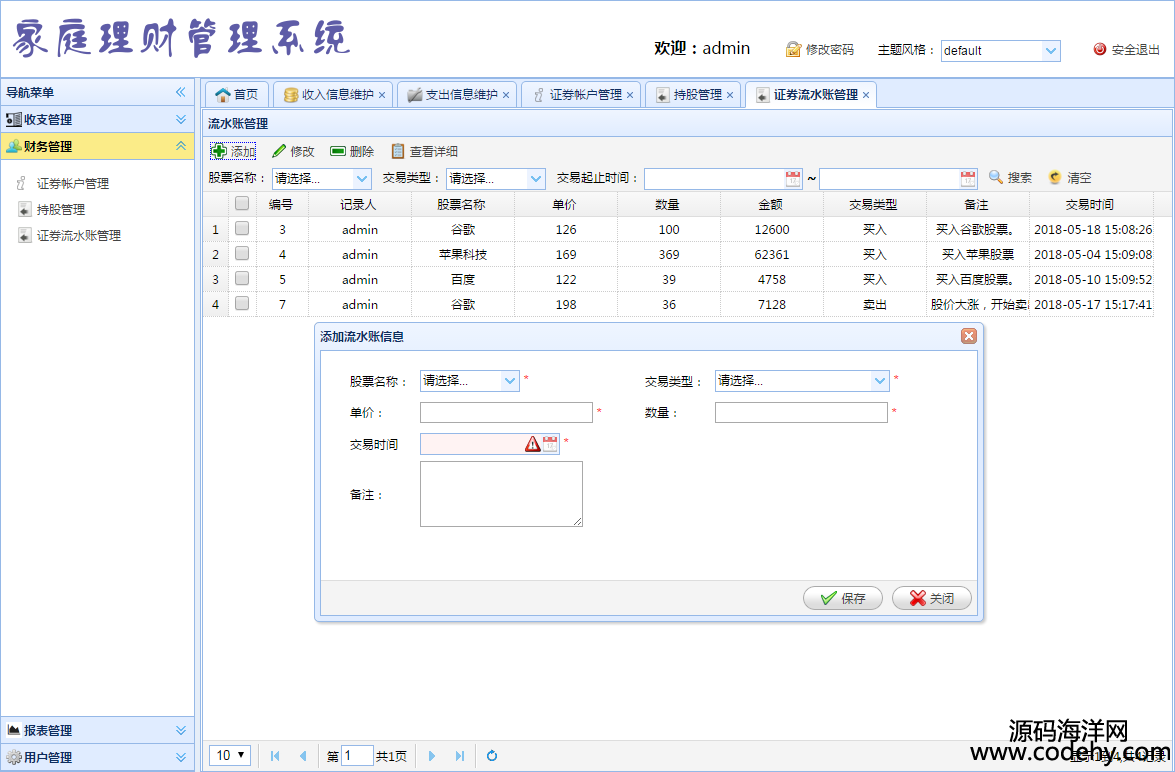Open calendar picker for 交易时间 in dialog
Screen dimensions: 1175x772
coord(550,444)
